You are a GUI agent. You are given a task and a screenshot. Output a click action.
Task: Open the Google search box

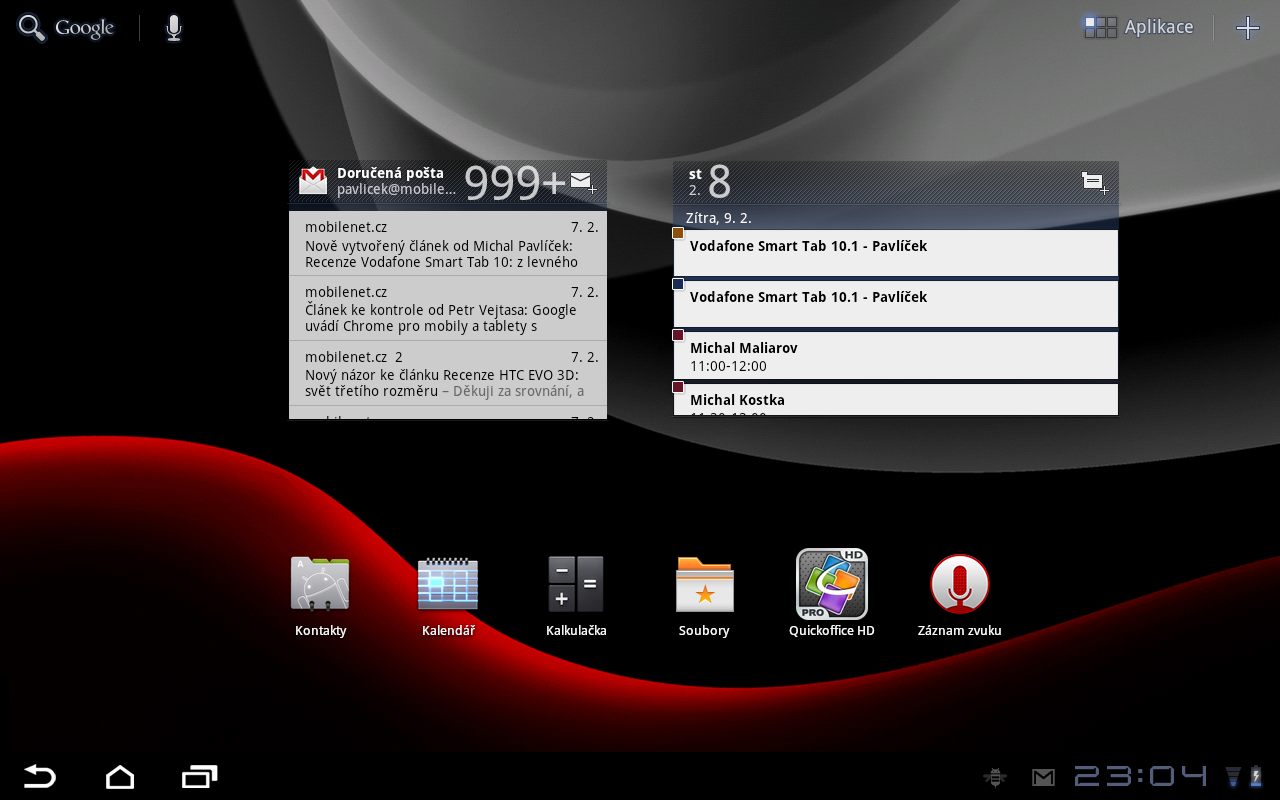pos(65,27)
